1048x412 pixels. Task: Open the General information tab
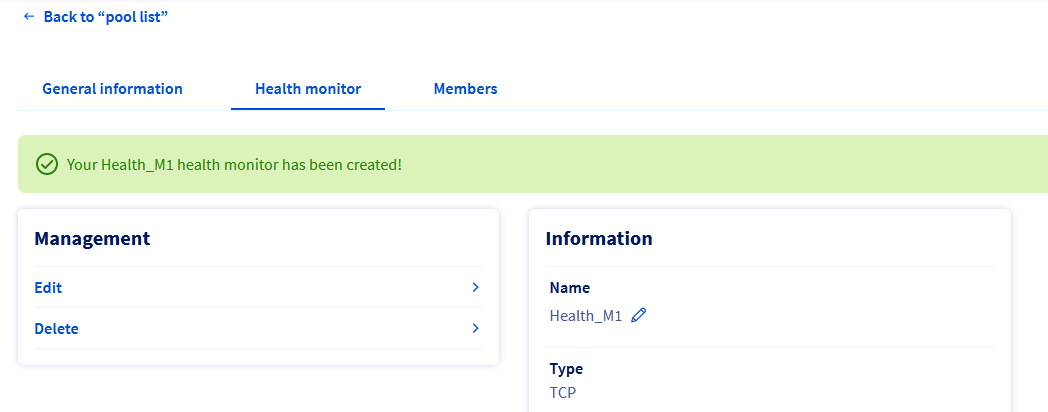(x=112, y=89)
